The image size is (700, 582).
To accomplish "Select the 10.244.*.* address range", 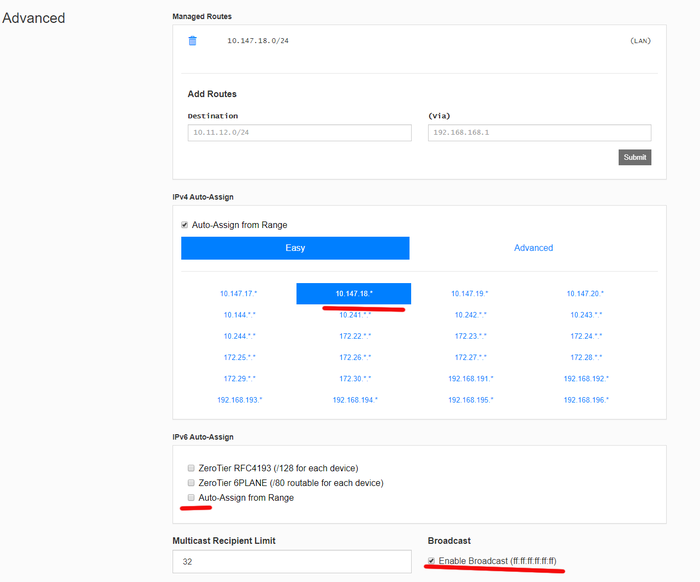I will [239, 336].
